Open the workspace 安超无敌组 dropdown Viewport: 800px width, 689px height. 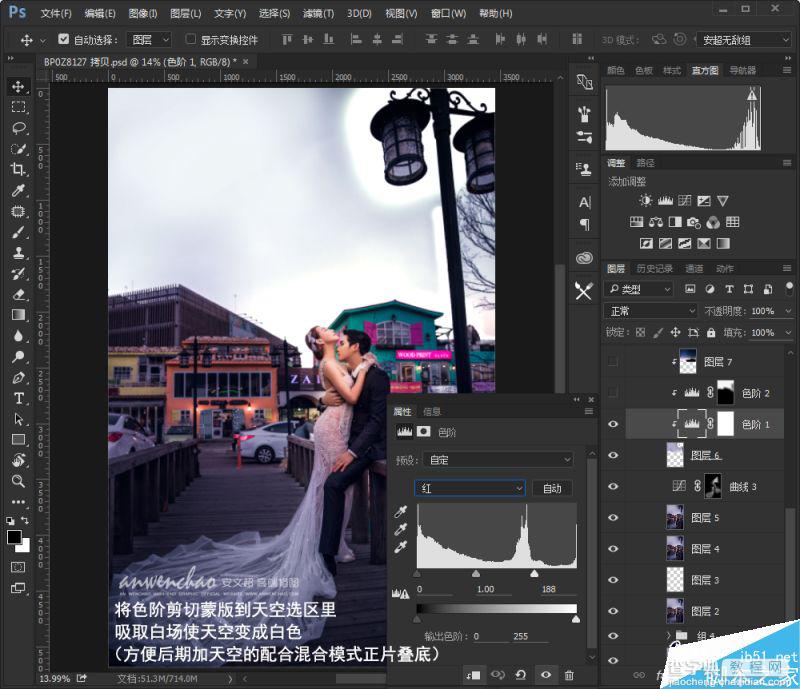click(x=744, y=39)
